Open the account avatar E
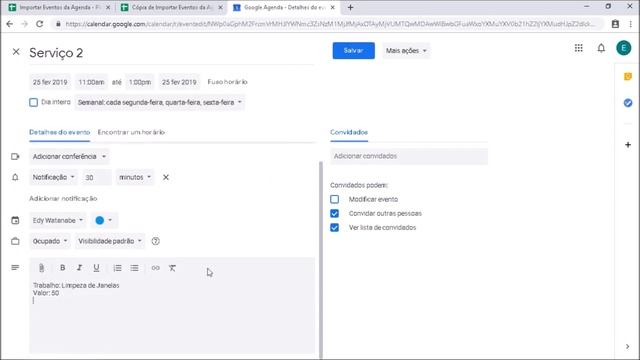 pyautogui.click(x=624, y=48)
